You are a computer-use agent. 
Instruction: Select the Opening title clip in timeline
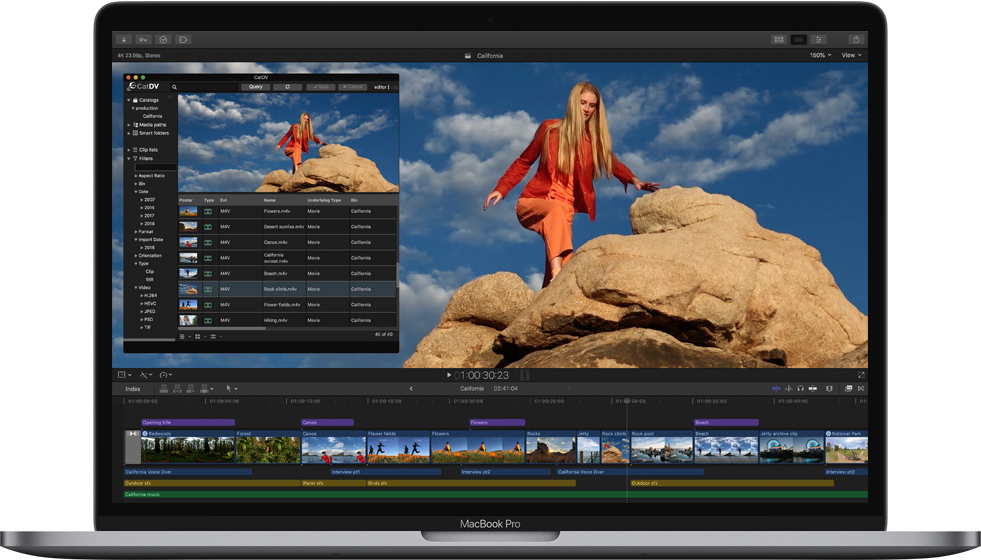pyautogui.click(x=188, y=422)
